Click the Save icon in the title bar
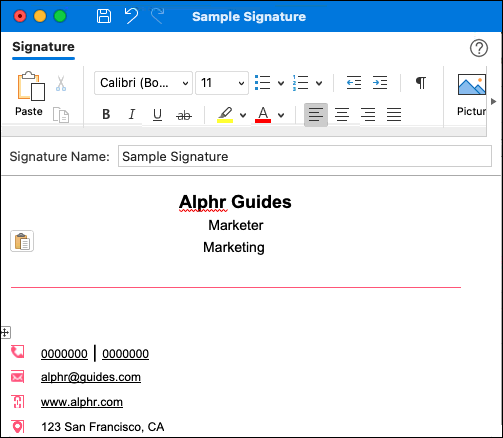503x438 pixels. point(104,16)
